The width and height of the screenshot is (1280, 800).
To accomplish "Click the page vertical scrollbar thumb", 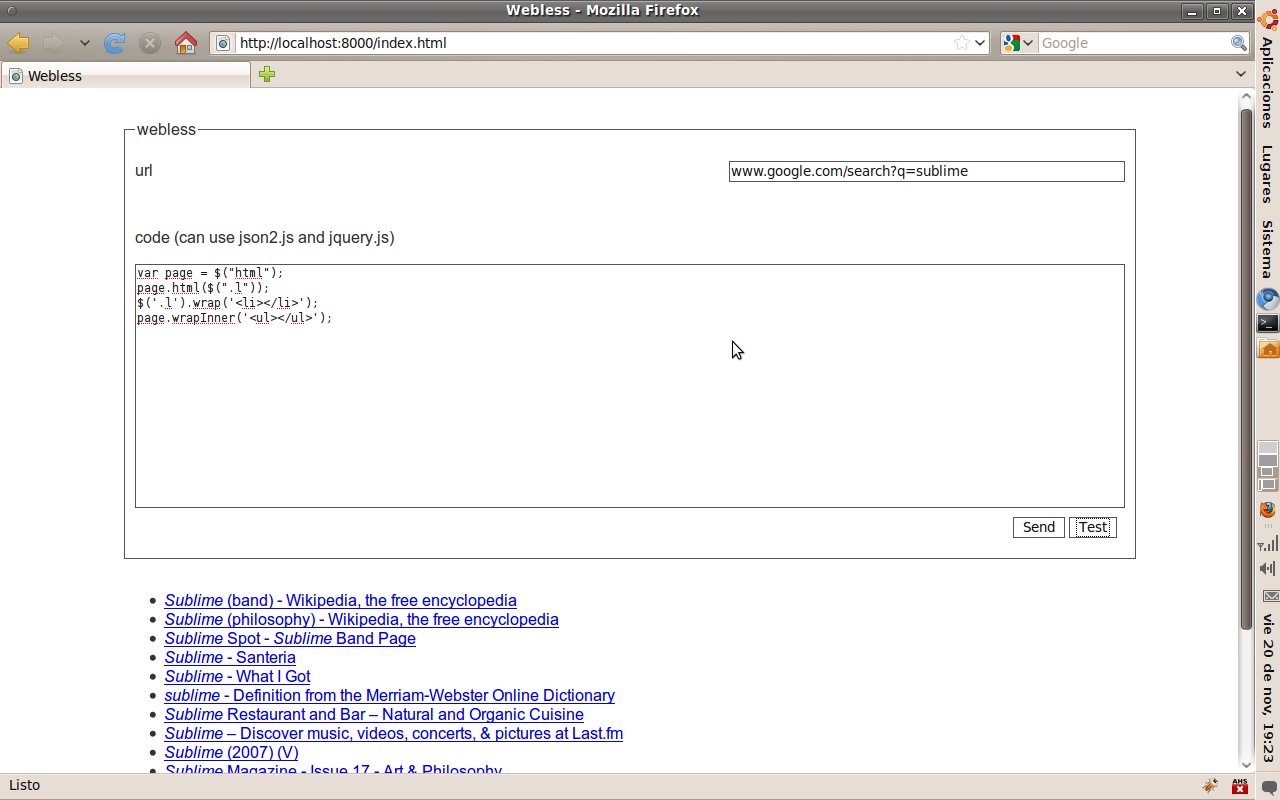I will tap(1246, 368).
